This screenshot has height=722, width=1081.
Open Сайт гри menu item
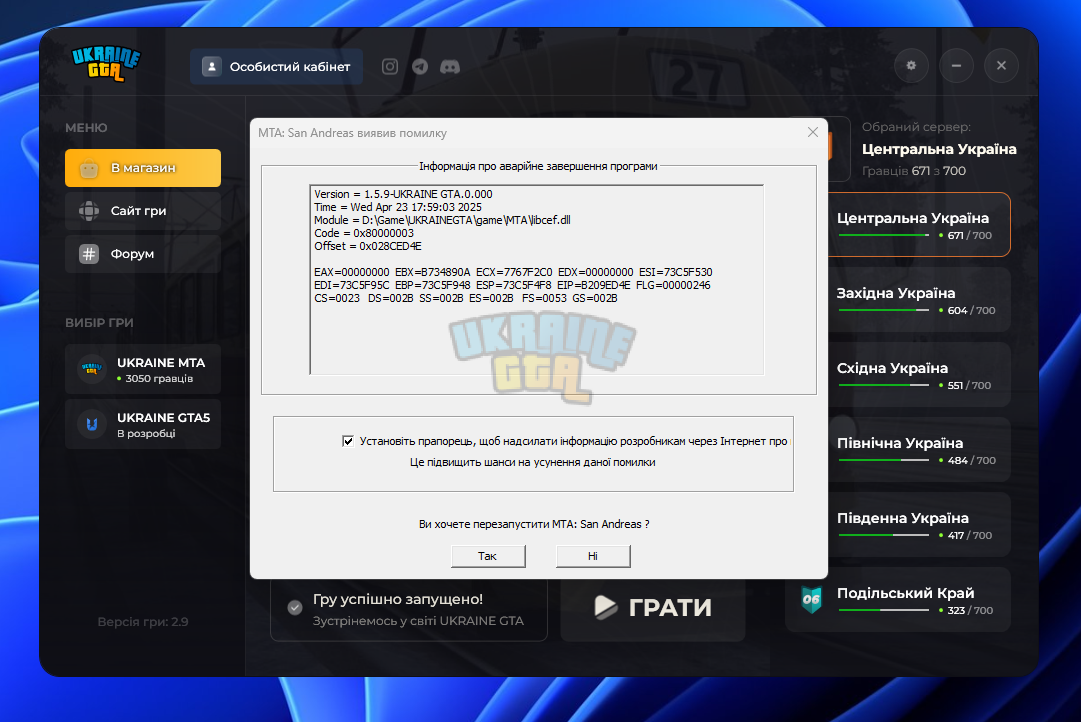pos(143,211)
